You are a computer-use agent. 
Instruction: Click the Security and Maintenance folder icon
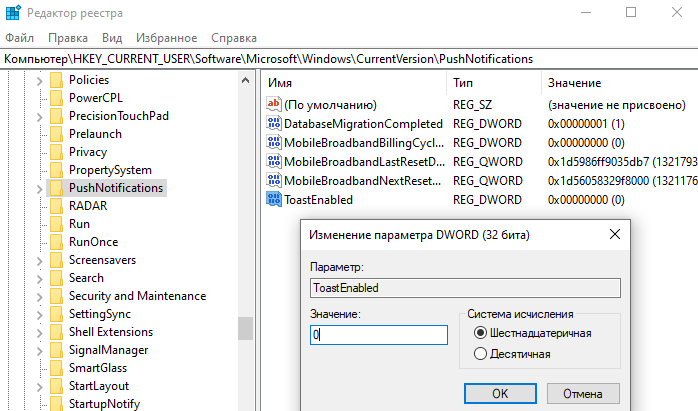[57, 296]
